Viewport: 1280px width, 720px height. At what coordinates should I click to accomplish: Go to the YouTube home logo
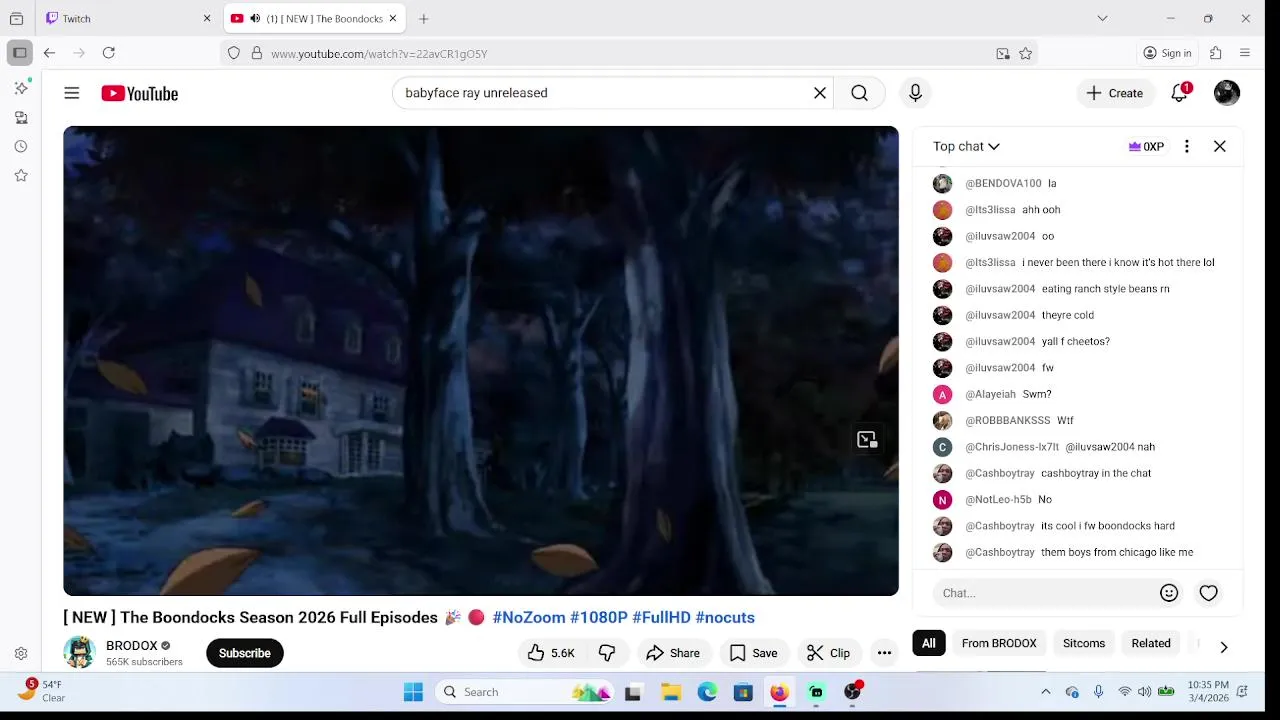point(139,93)
